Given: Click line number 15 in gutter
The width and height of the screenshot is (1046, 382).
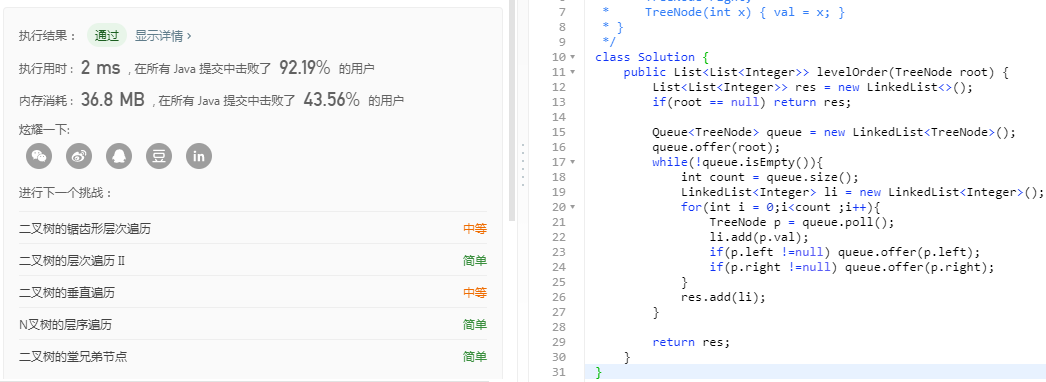Looking at the screenshot, I should tap(559, 132).
